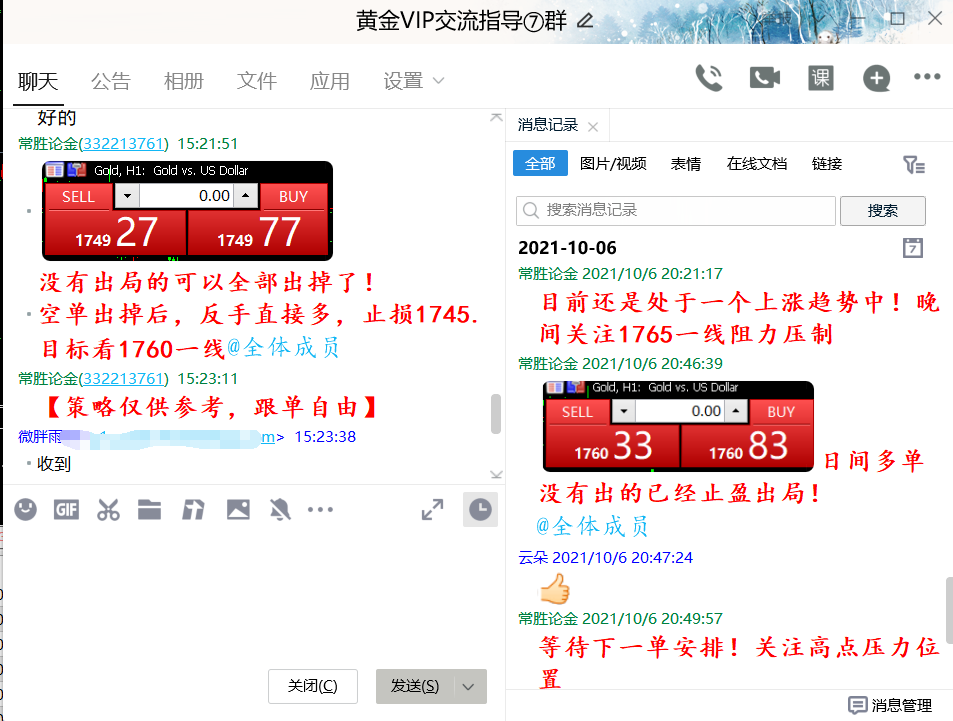Click the 关闭(C) button
This screenshot has width=953, height=721.
tap(312, 686)
